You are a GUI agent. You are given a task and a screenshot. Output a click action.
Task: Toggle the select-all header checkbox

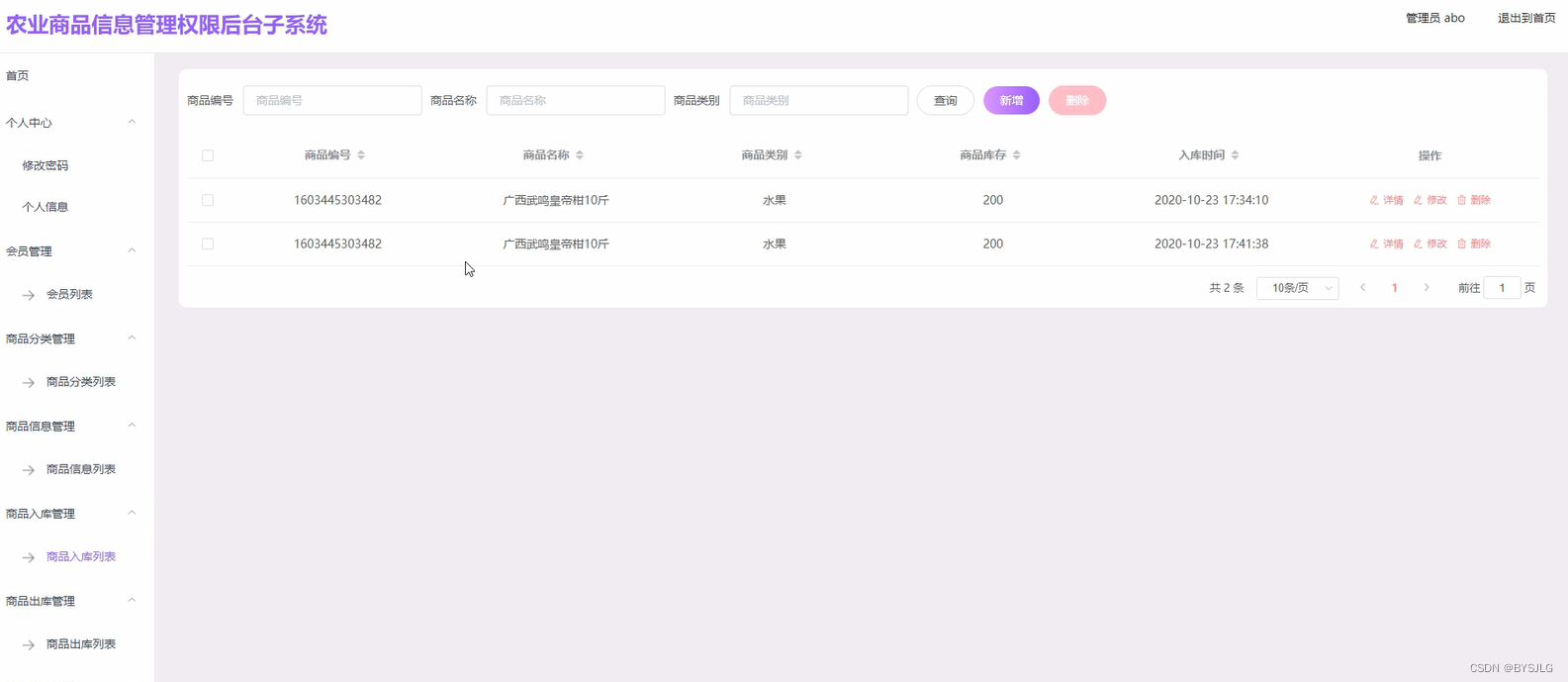click(x=208, y=155)
